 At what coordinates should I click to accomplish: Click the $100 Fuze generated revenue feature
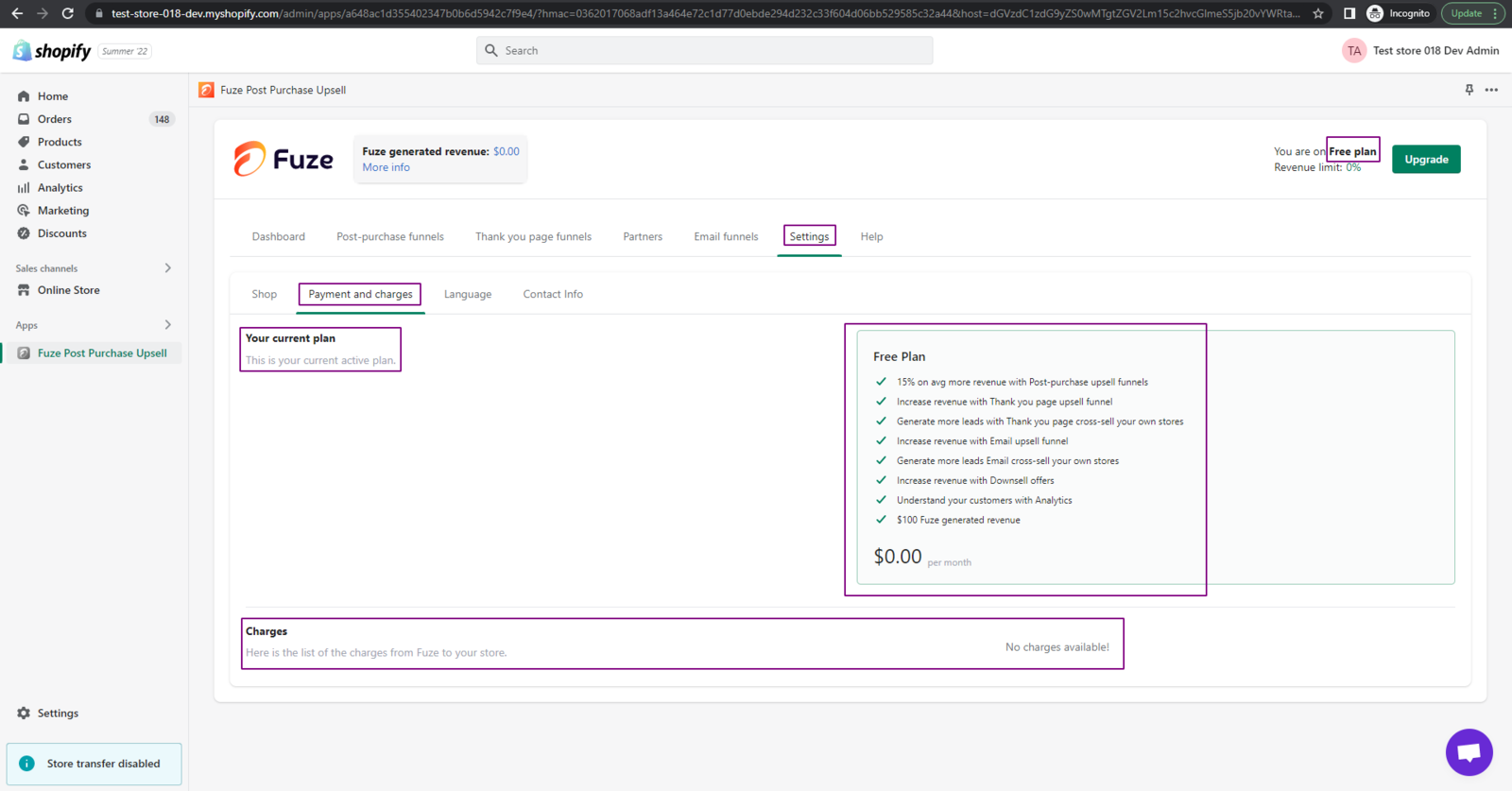pyautogui.click(x=958, y=520)
